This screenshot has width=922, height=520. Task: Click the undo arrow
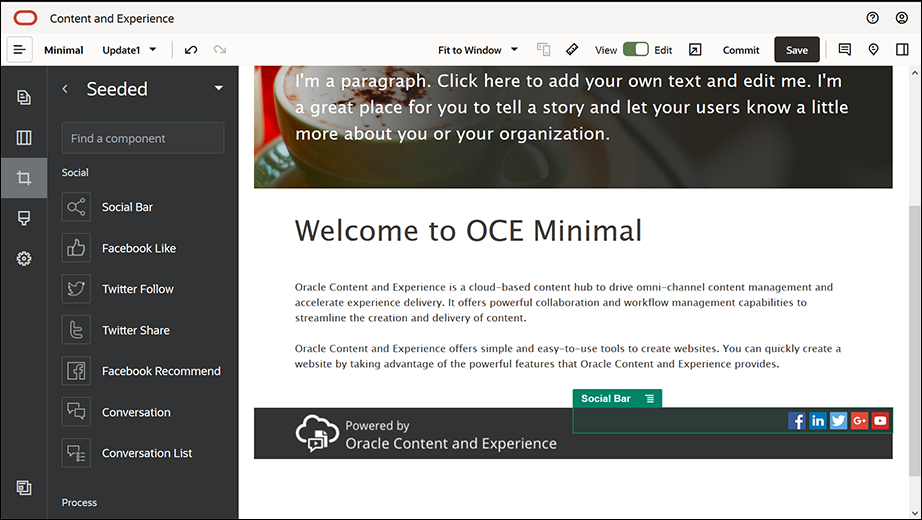pos(191,50)
